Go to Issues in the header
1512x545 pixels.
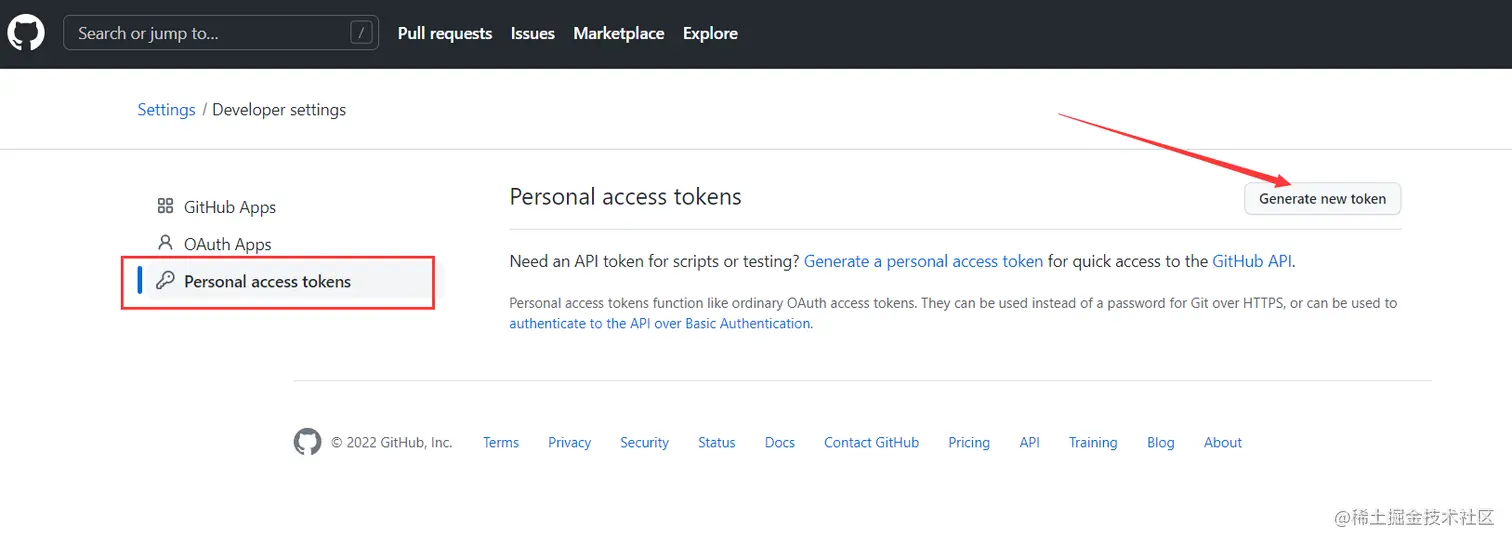coord(532,33)
